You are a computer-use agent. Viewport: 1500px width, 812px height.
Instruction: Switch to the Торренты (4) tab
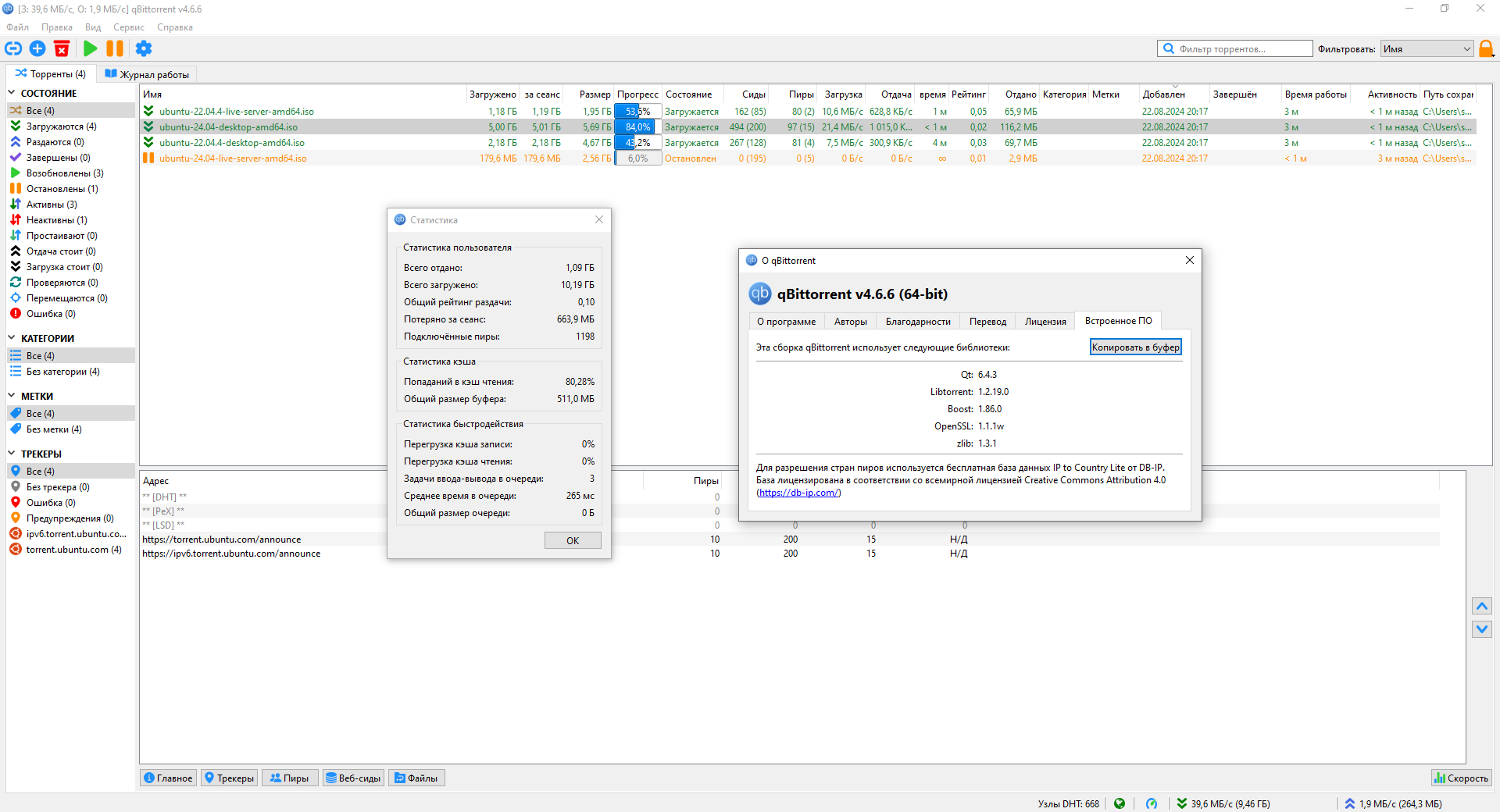(51, 74)
